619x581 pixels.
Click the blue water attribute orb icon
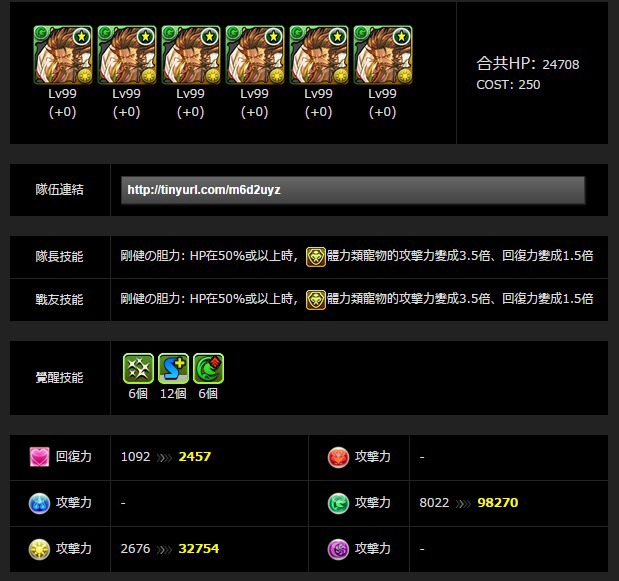(x=39, y=503)
